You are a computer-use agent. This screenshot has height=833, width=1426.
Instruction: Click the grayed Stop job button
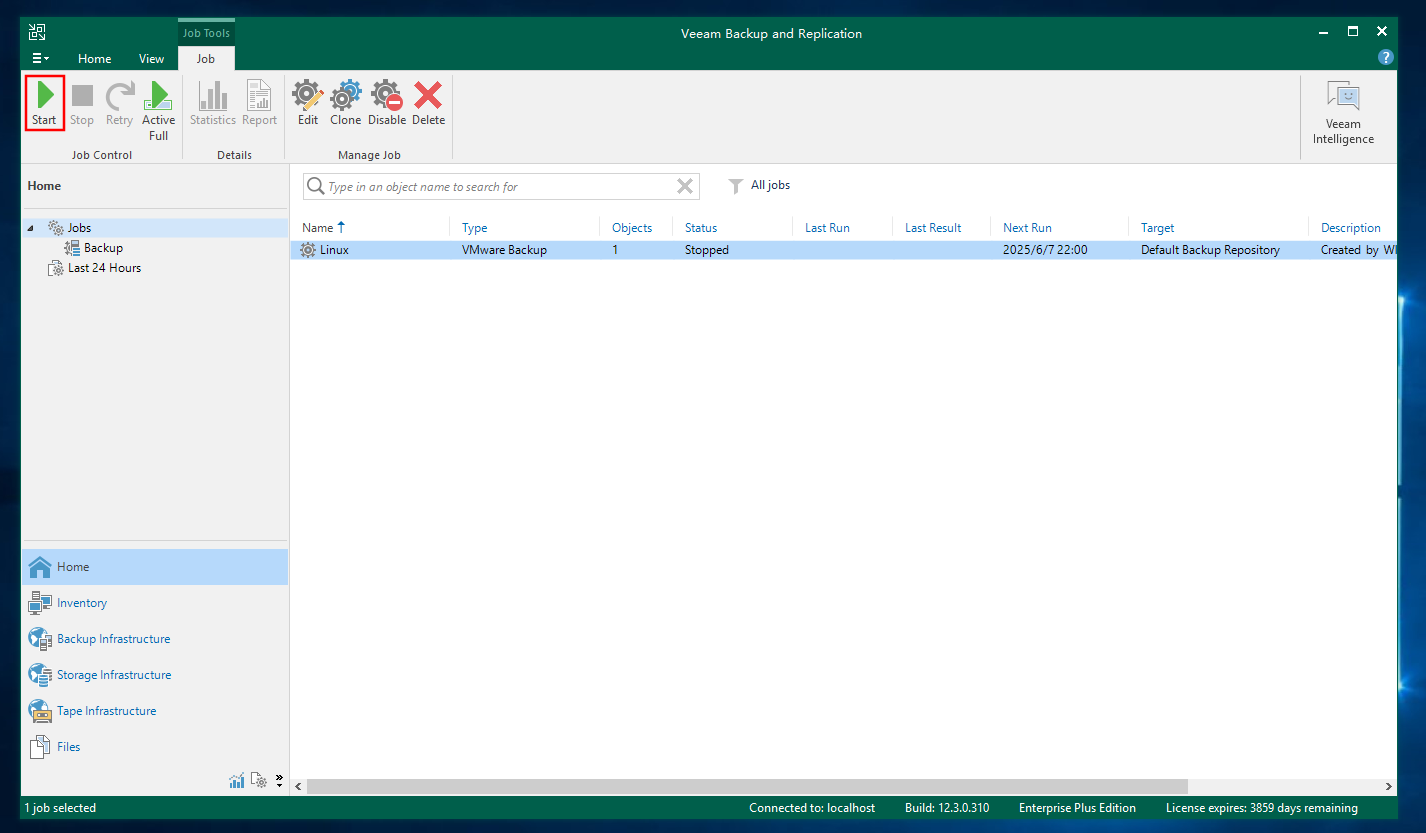(82, 103)
